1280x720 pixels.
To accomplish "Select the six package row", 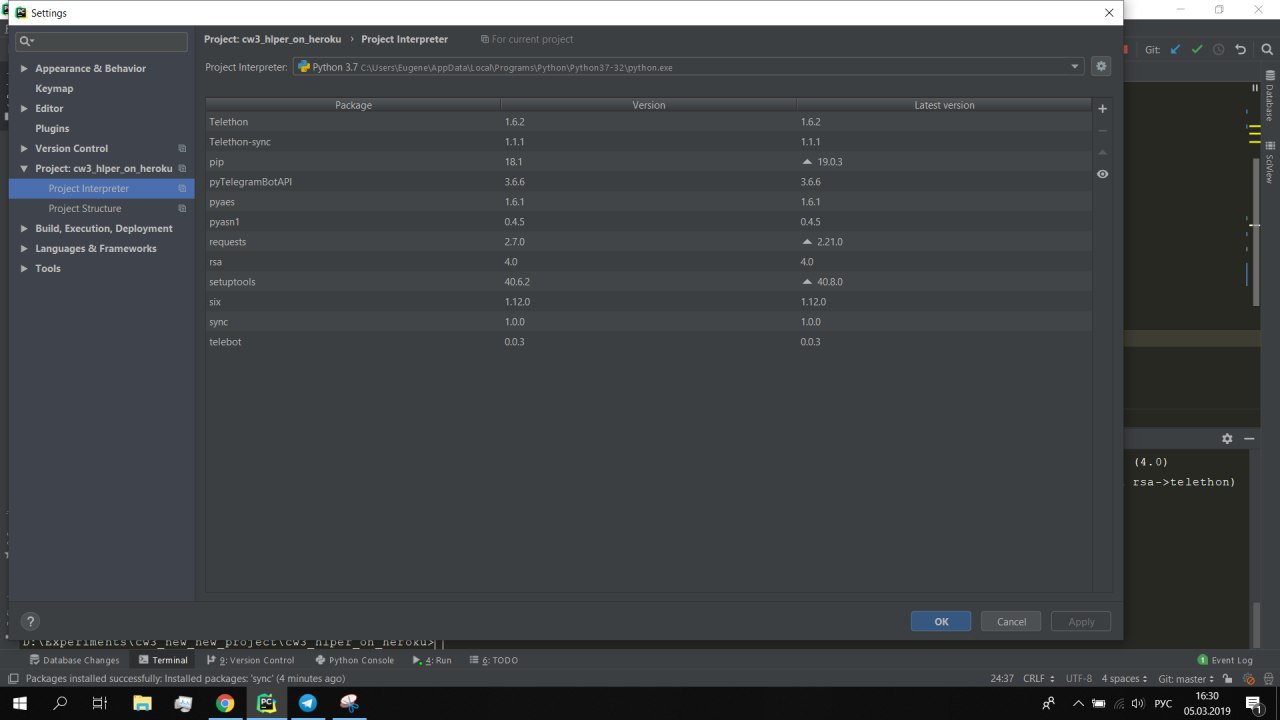I will pos(648,302).
